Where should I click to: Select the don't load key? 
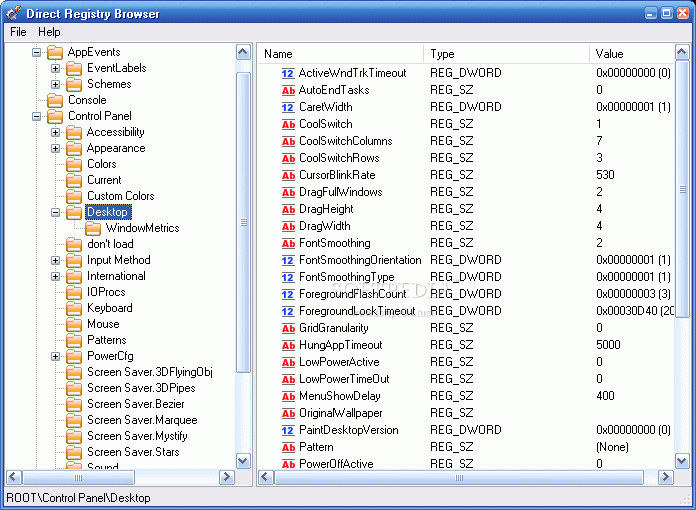click(x=111, y=244)
